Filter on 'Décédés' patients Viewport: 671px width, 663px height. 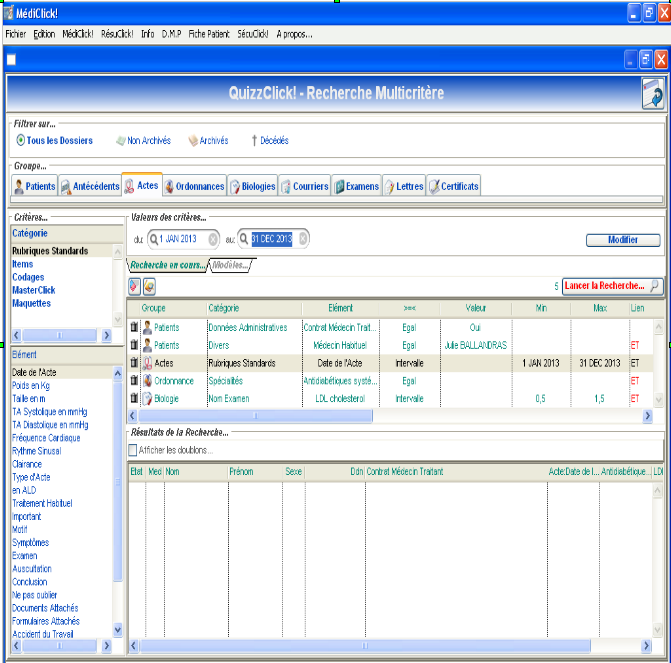tap(270, 140)
